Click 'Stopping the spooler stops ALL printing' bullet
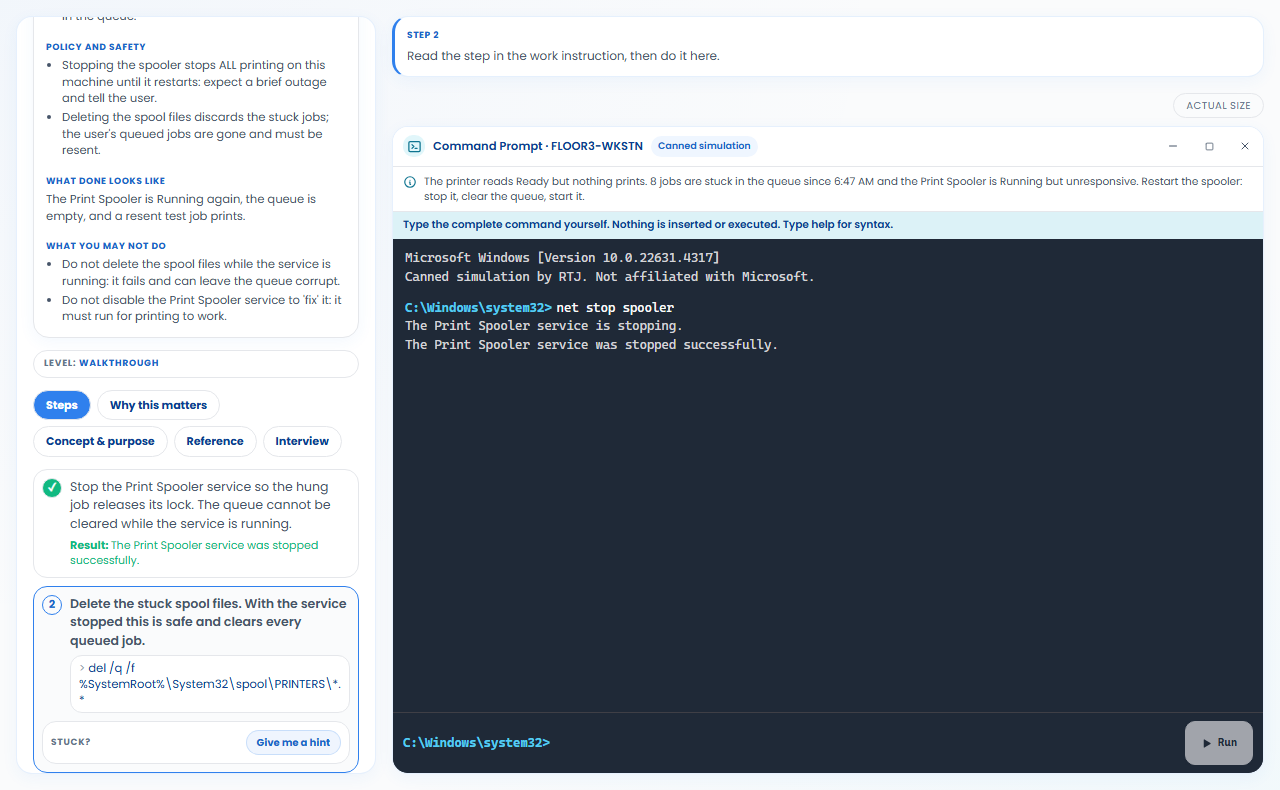This screenshot has width=1280, height=790. click(194, 82)
